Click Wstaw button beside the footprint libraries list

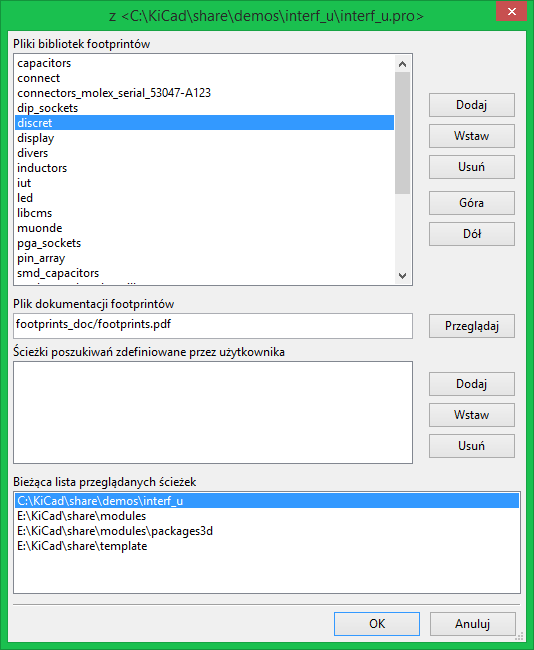click(x=472, y=136)
